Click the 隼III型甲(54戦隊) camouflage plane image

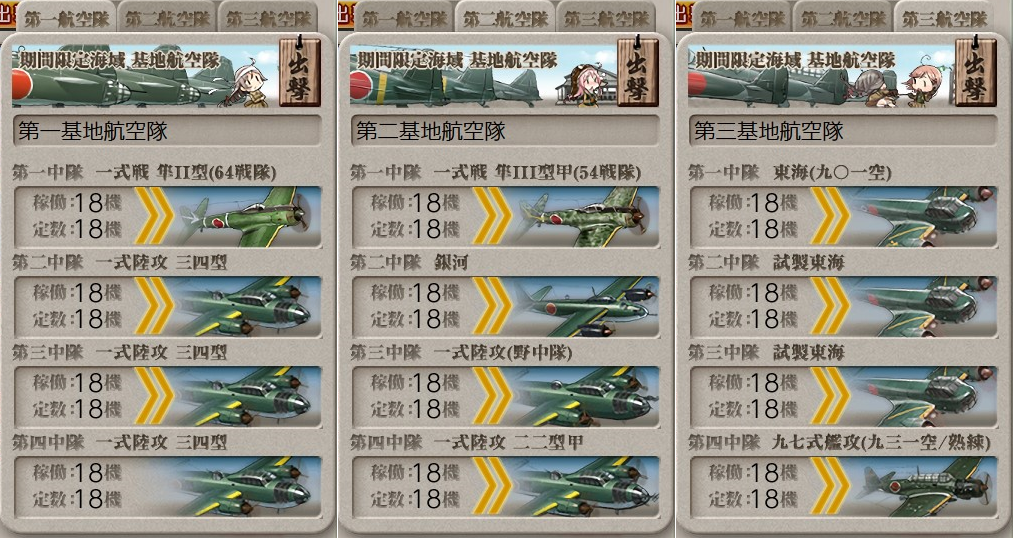tap(587, 217)
